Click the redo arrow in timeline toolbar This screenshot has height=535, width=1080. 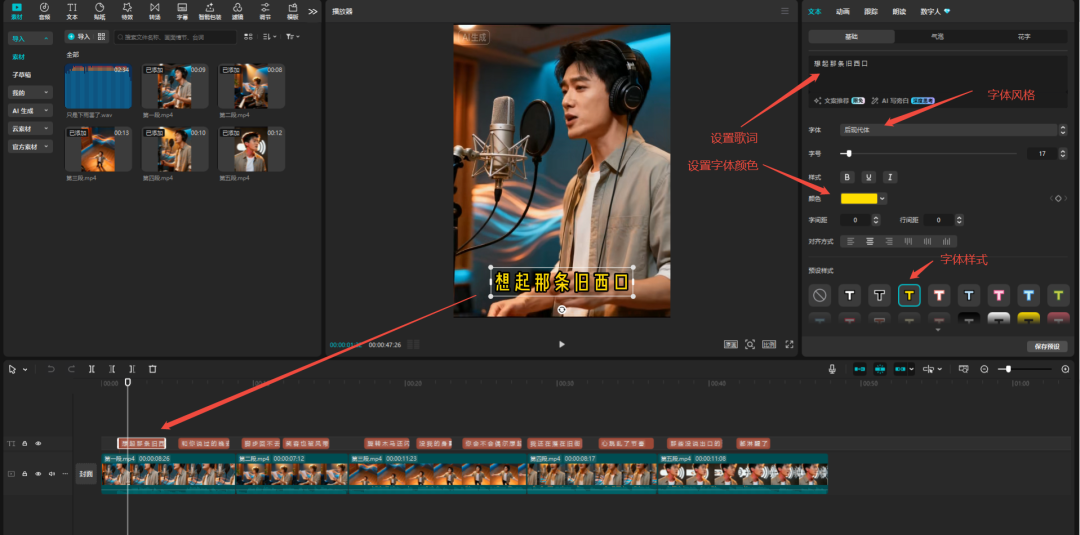tap(71, 369)
